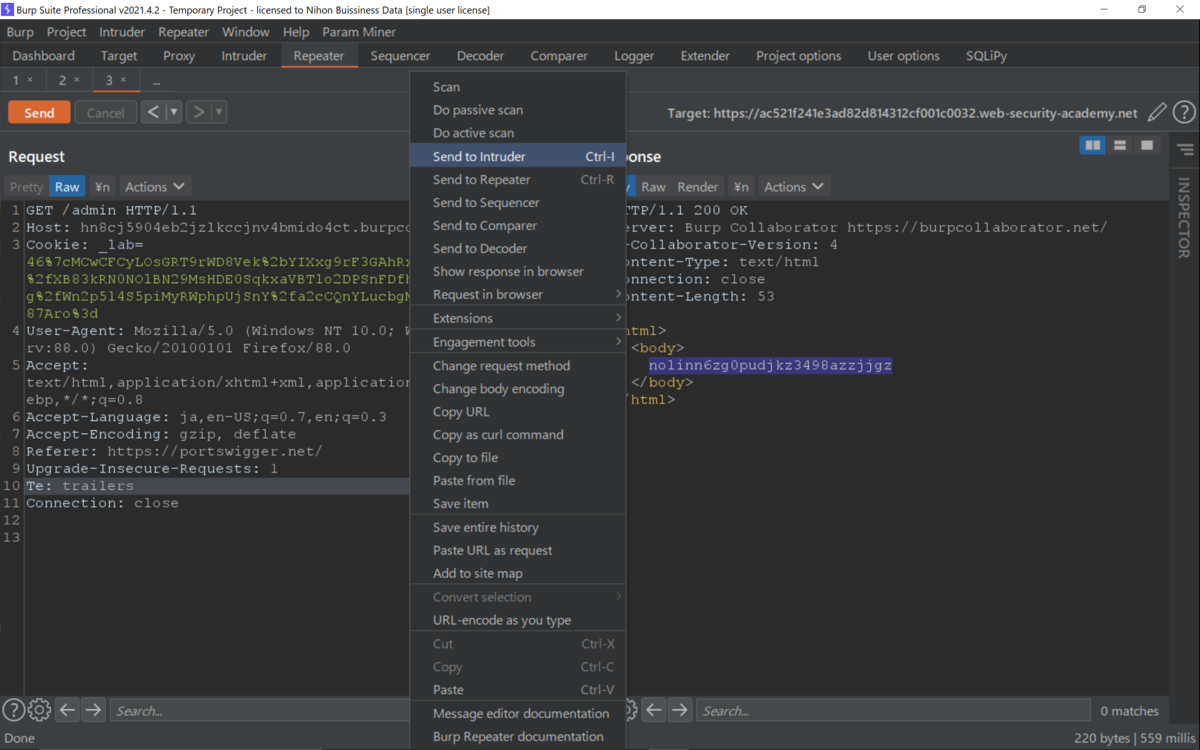Open the SQLiPy extension tab
1200x750 pixels.
tap(987, 56)
